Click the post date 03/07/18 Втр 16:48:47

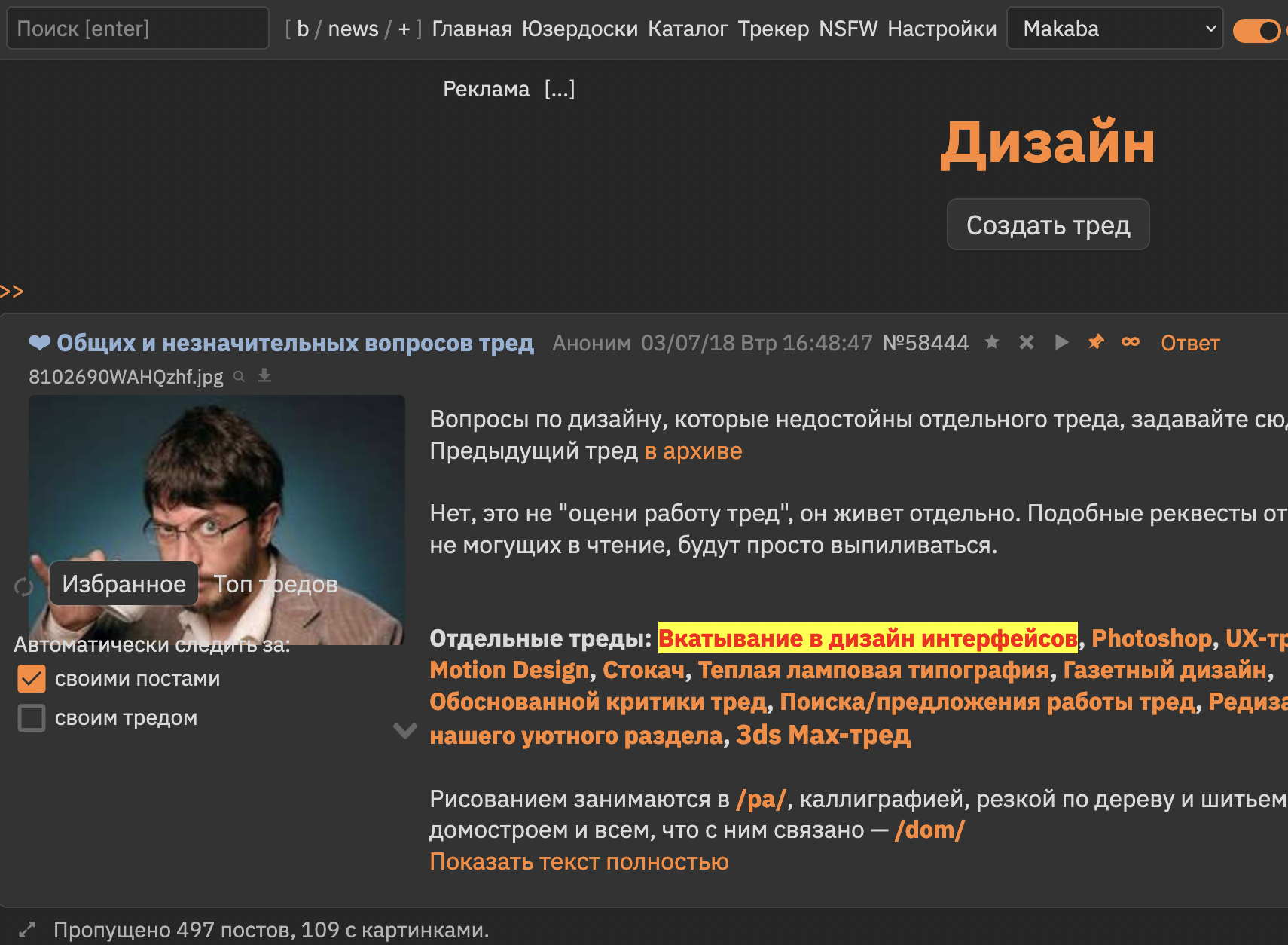[x=756, y=343]
